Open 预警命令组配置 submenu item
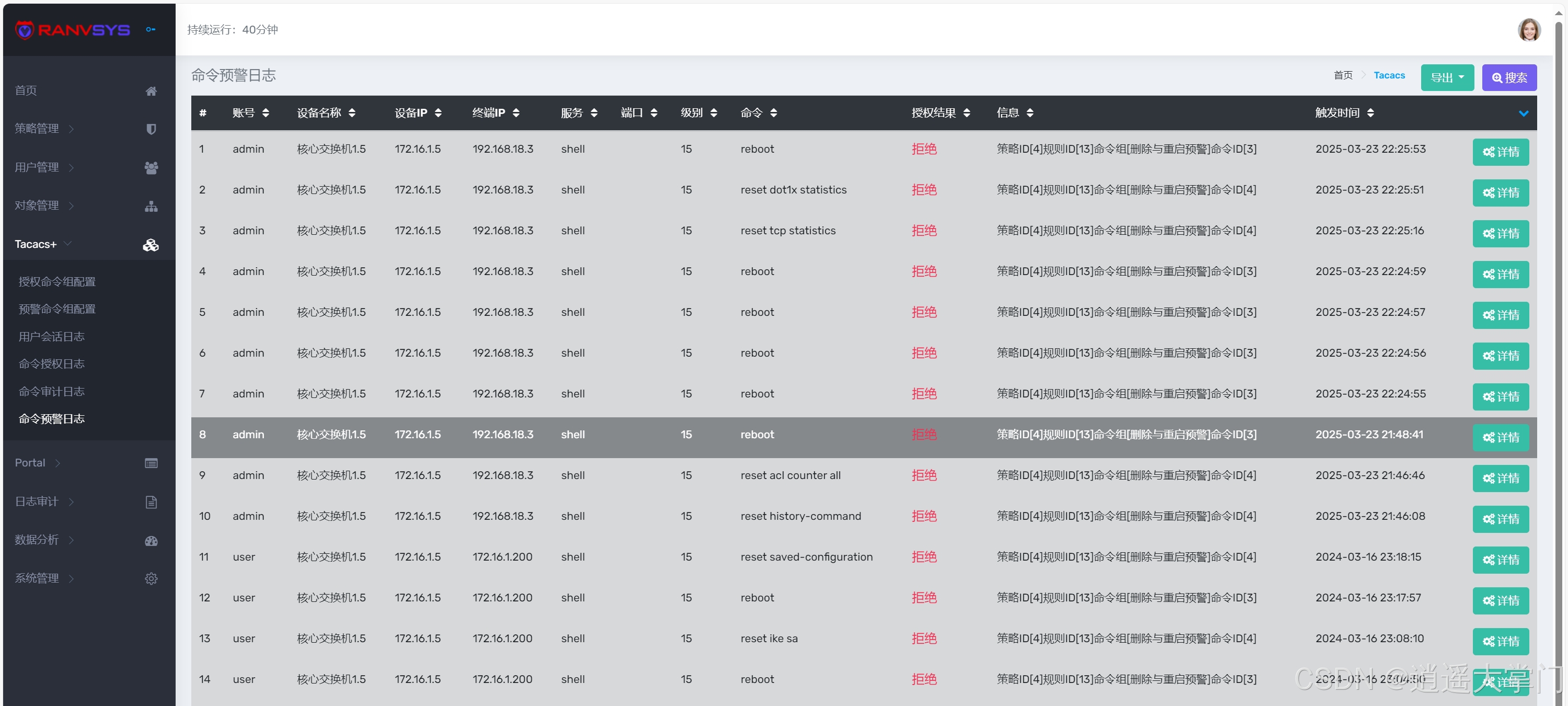The image size is (1568, 706). 57,309
